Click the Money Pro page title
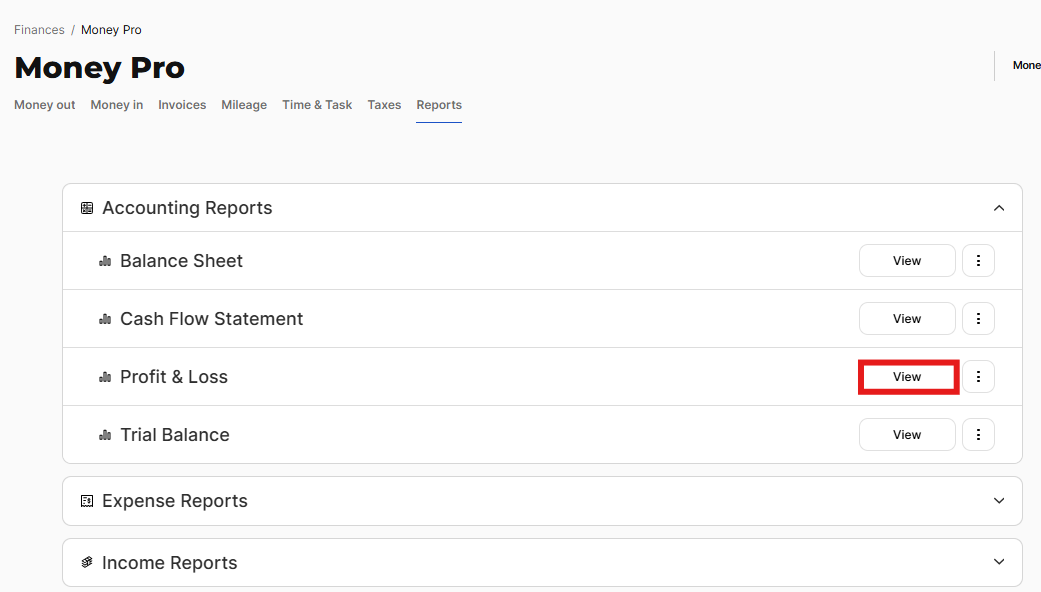Image resolution: width=1041 pixels, height=592 pixels. coord(100,68)
